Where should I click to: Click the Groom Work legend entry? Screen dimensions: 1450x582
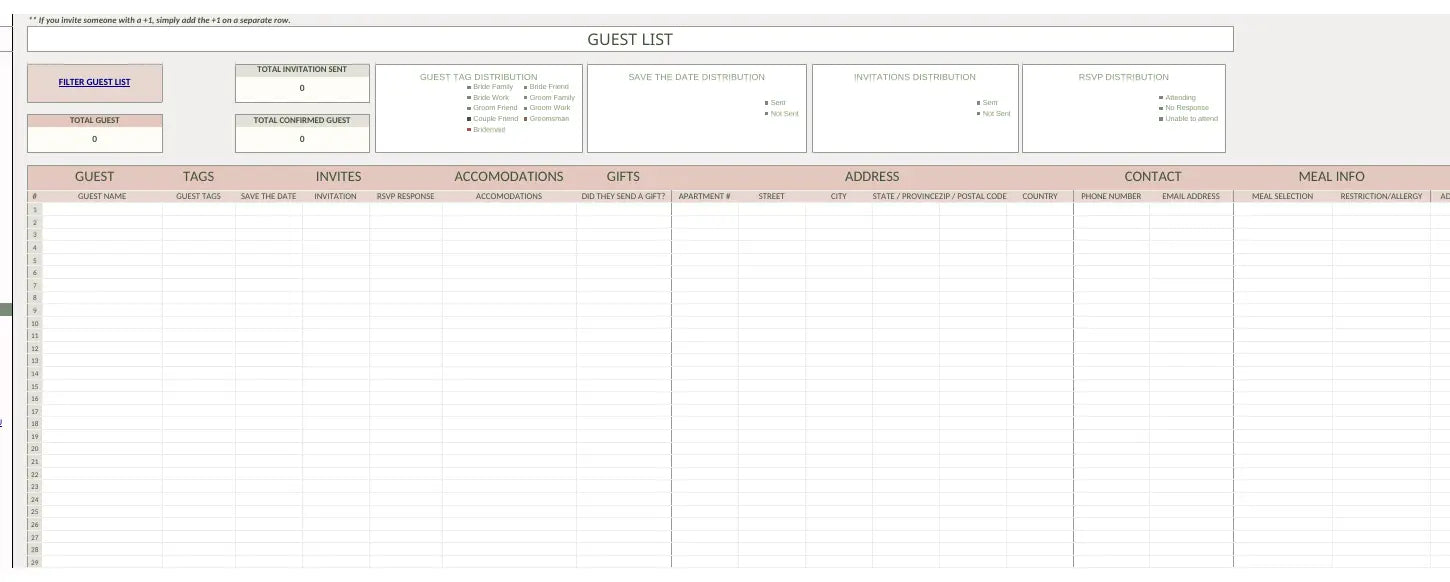coord(548,108)
